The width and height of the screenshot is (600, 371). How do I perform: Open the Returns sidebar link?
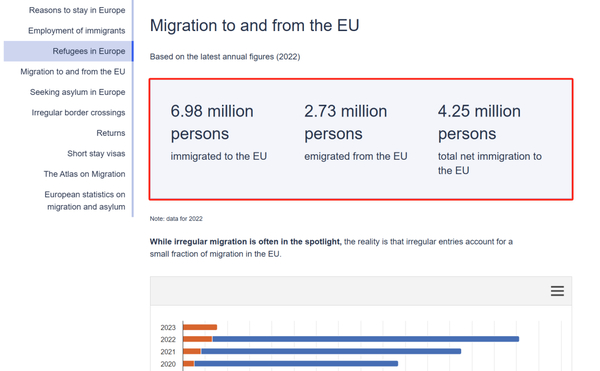(x=111, y=133)
